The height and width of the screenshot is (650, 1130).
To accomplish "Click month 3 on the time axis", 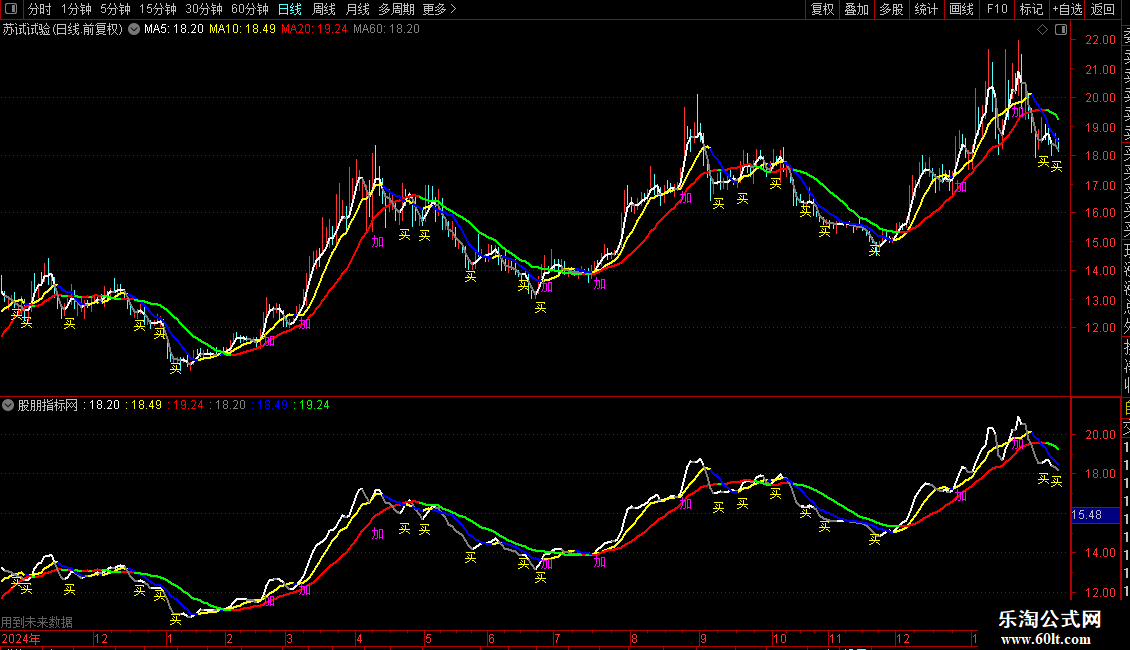I will 289,638.
